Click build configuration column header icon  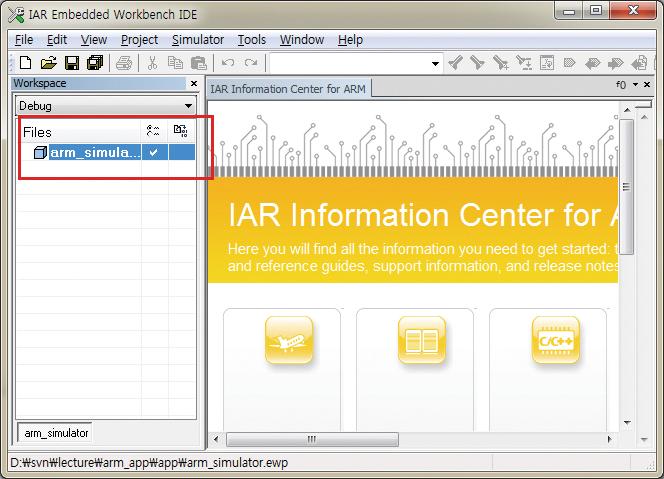[x=153, y=131]
